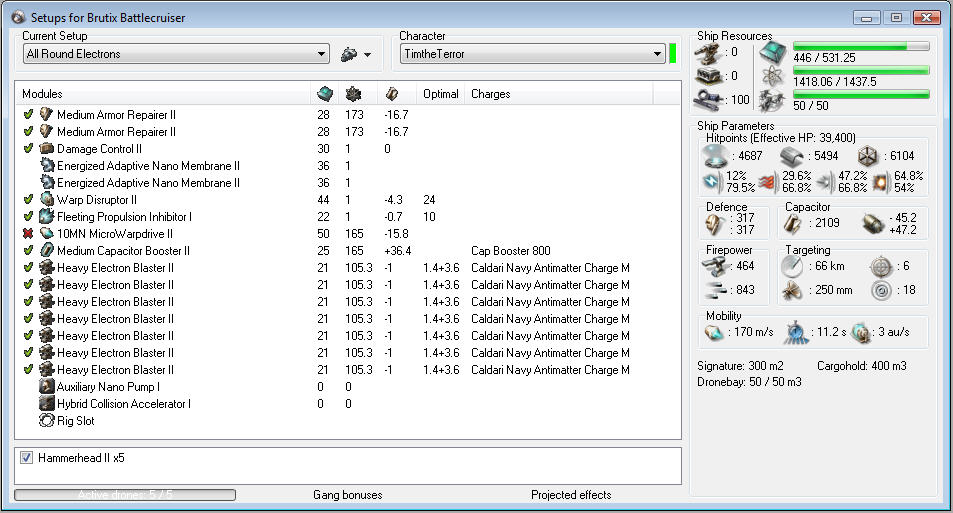
Task: Open the dropdown arrow beside the ship icon
Action: click(x=367, y=55)
